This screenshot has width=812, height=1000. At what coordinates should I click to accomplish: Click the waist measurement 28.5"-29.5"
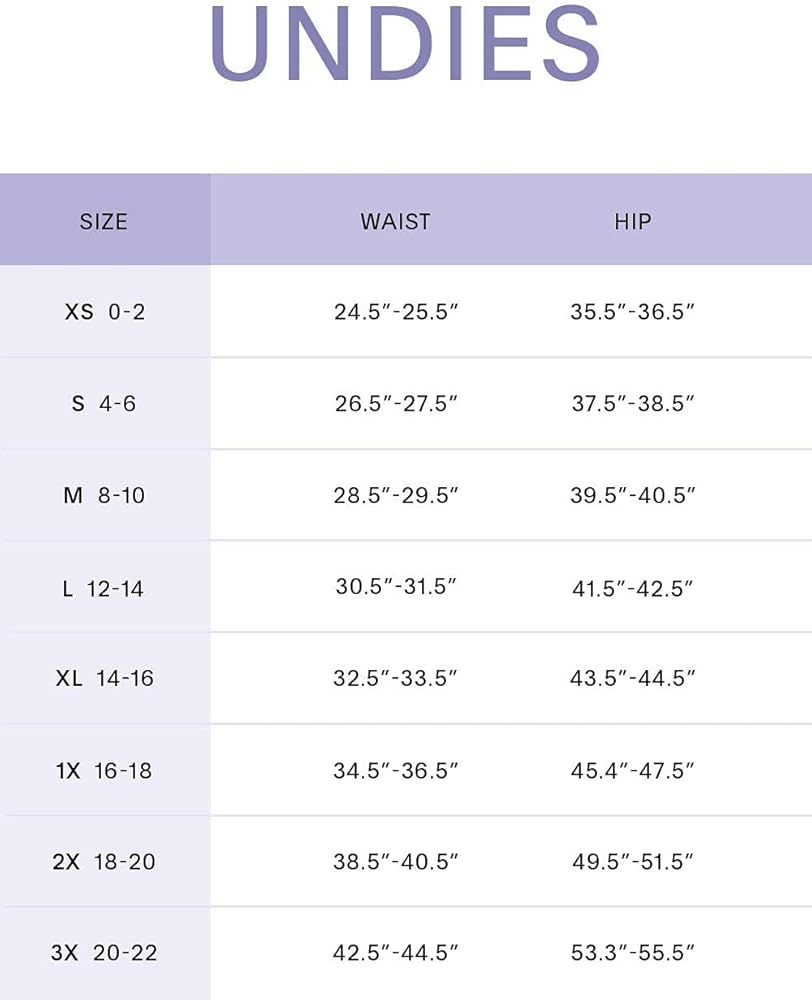(396, 495)
